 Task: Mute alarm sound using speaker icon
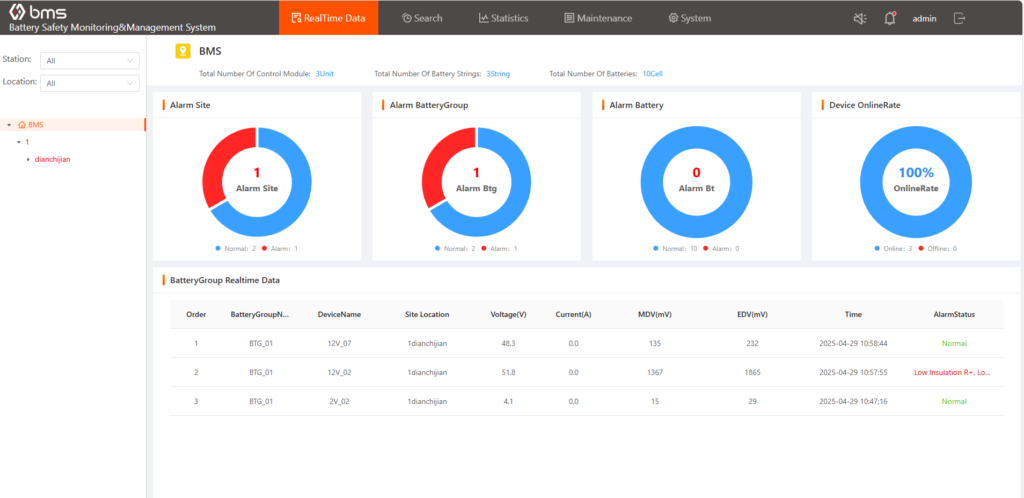coord(860,18)
